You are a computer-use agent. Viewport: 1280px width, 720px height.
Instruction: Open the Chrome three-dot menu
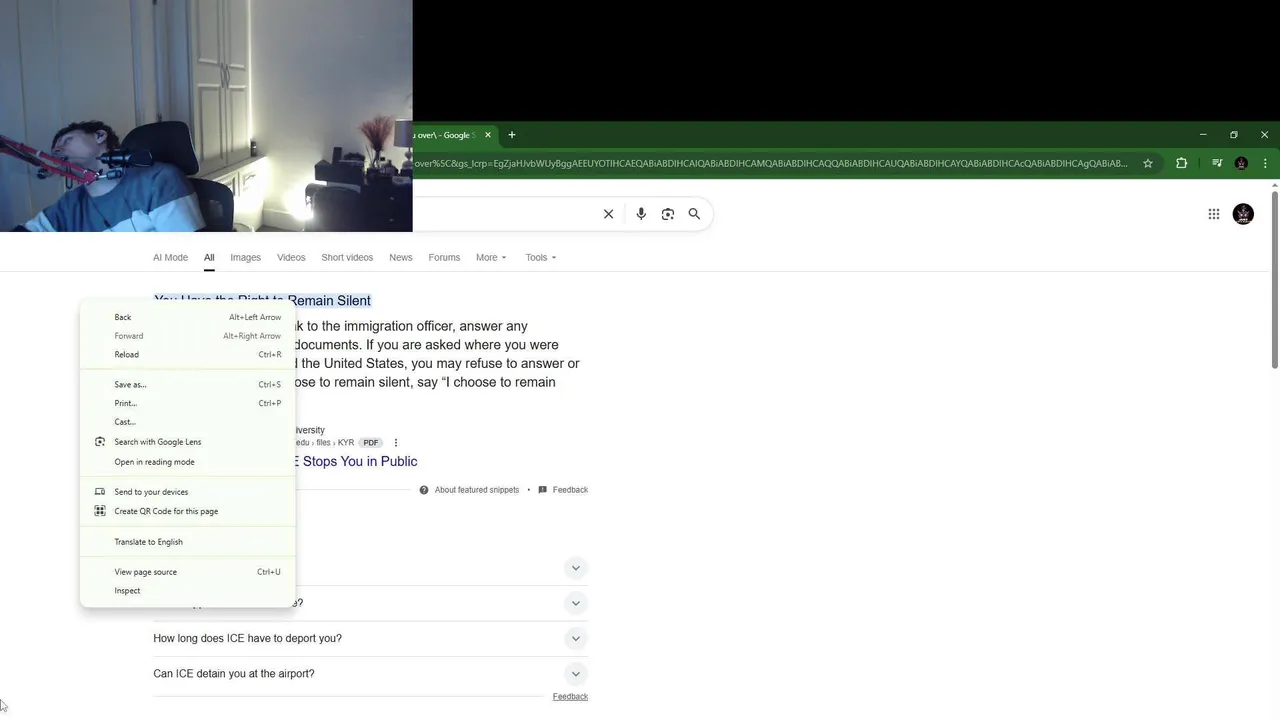1265,163
